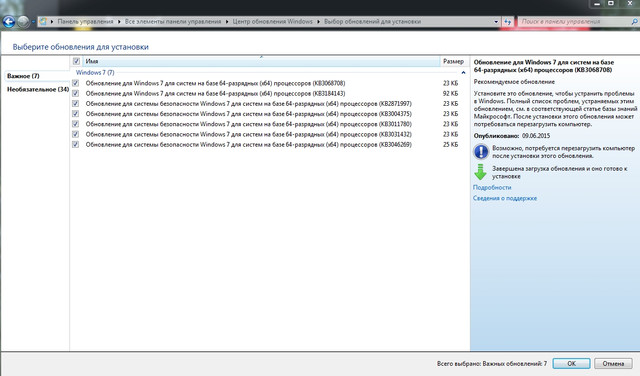
Task: Open the Сведения о поддержке link
Action: pos(505,198)
